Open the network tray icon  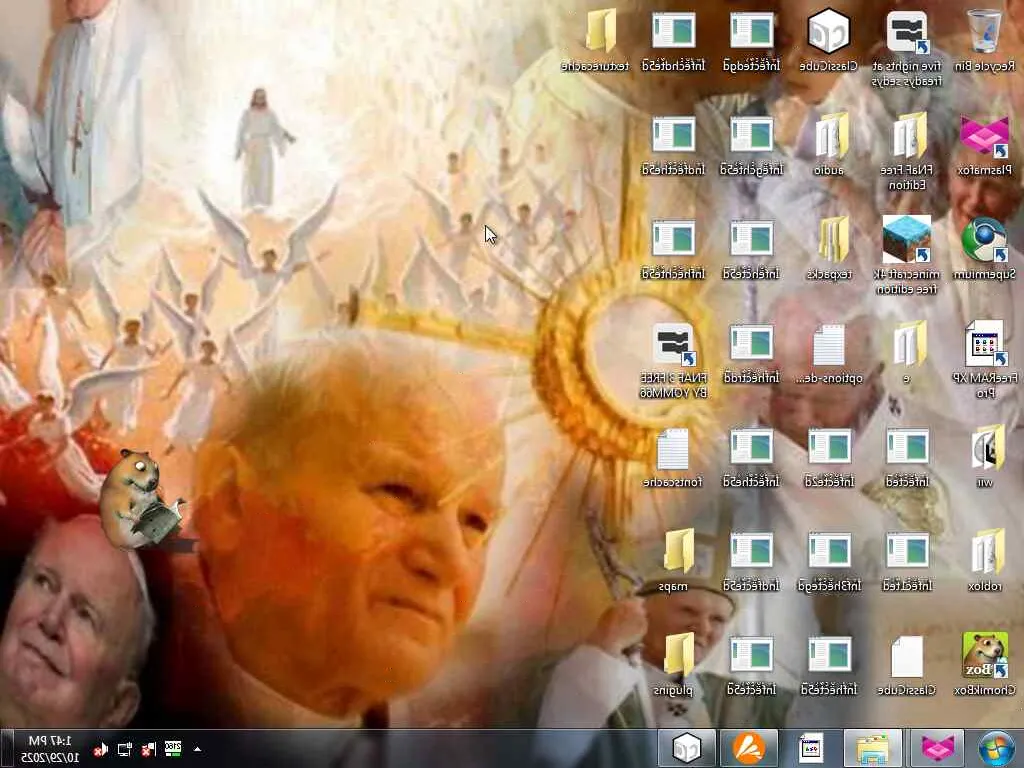[124, 749]
